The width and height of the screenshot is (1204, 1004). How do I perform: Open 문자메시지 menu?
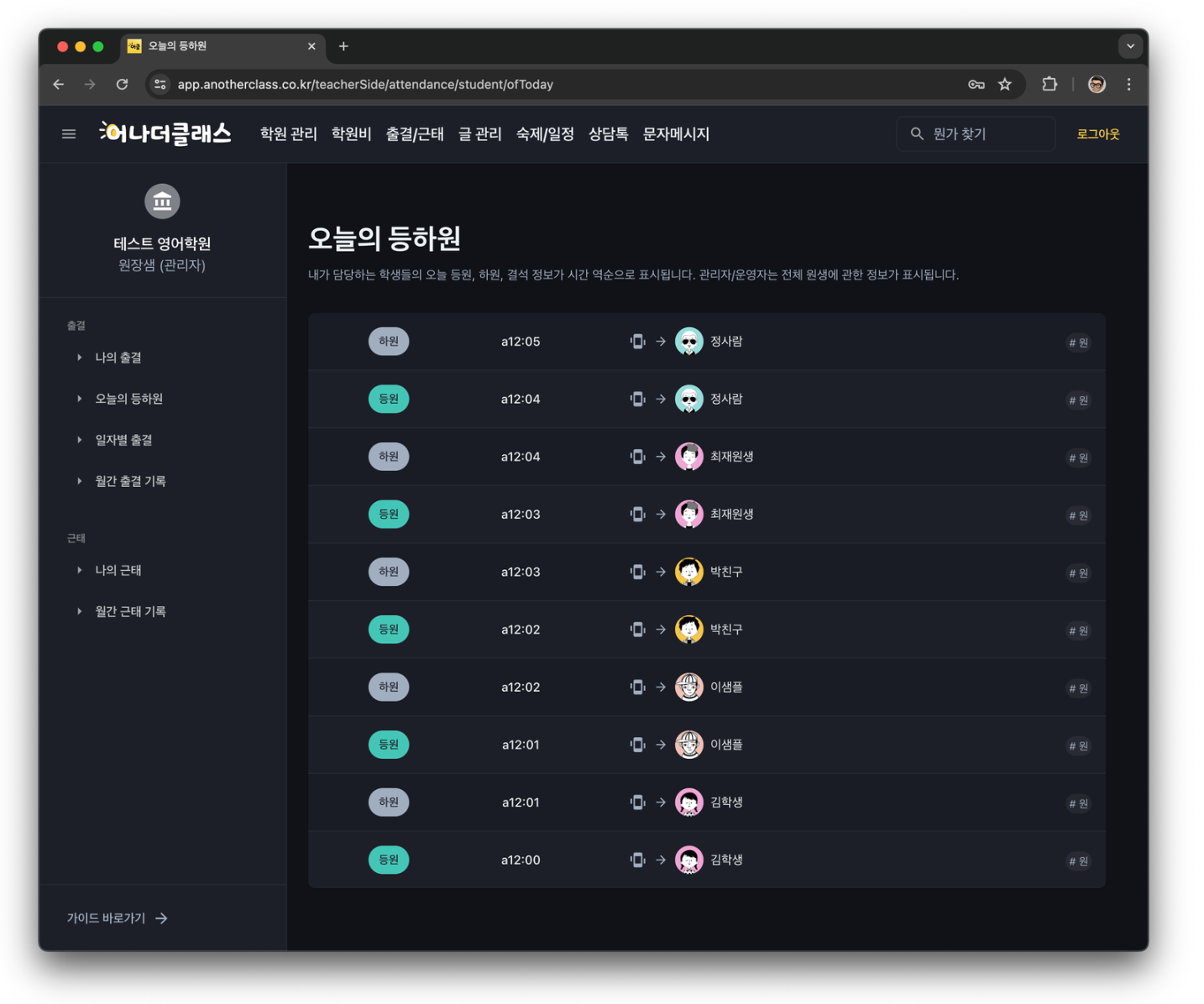click(x=676, y=133)
